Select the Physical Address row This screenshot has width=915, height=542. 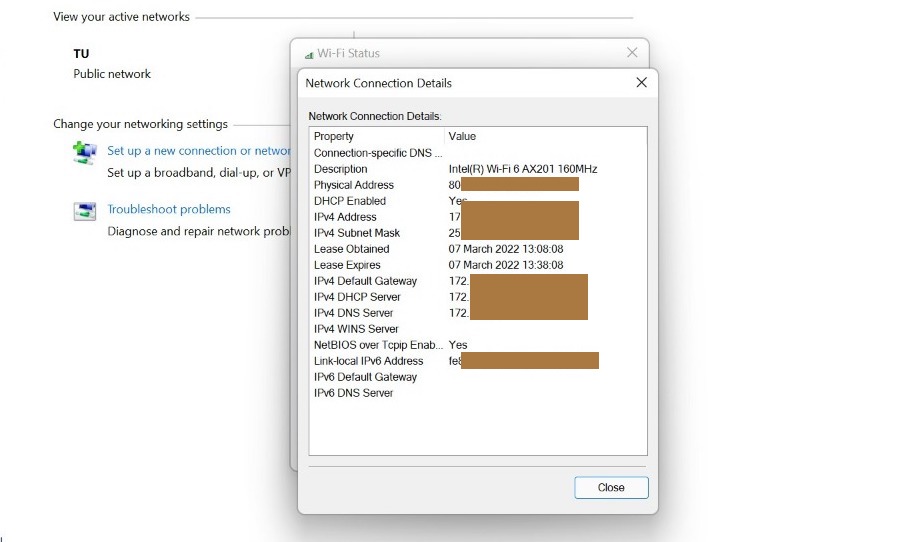coord(354,185)
